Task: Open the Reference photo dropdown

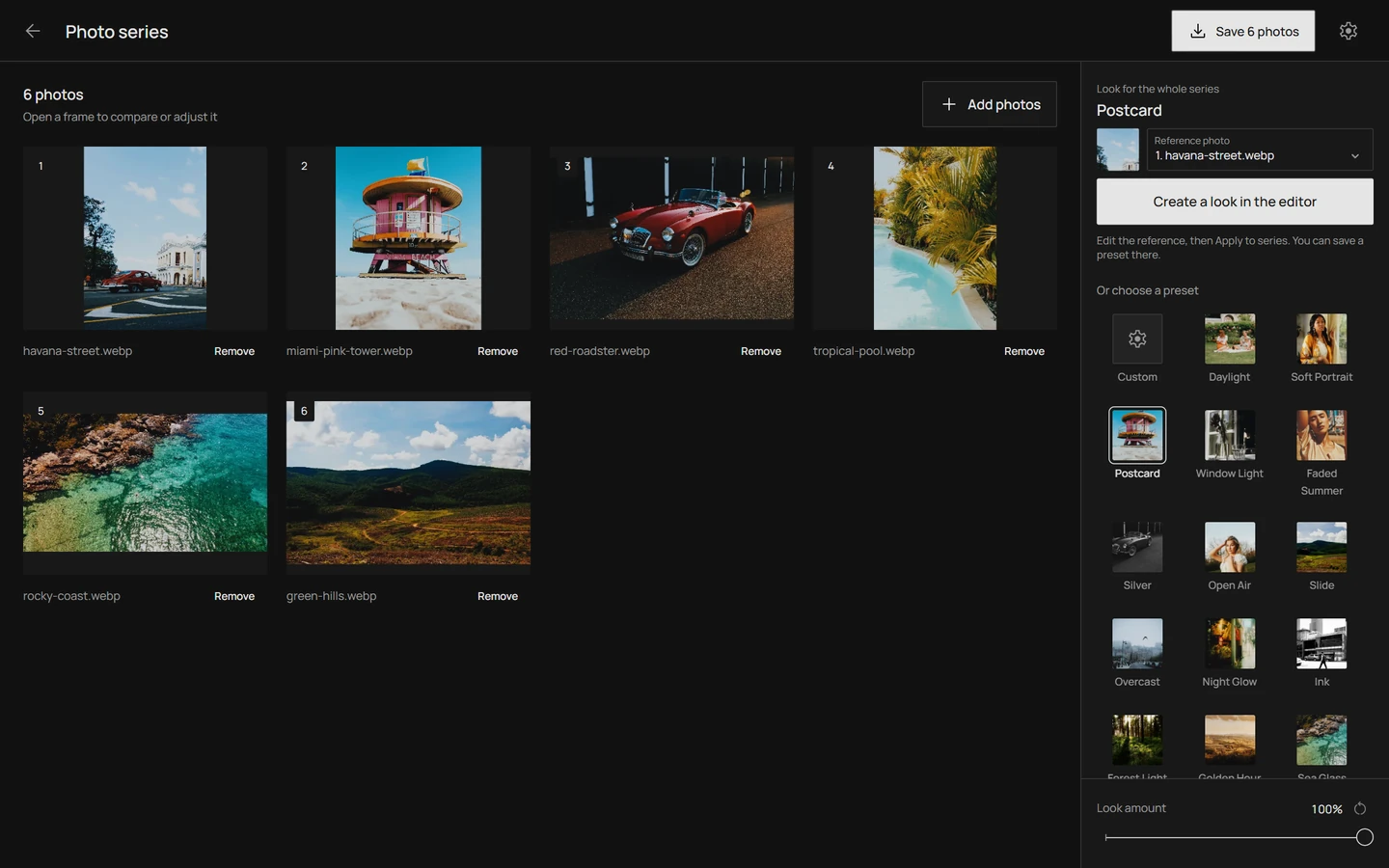Action: click(x=1260, y=149)
